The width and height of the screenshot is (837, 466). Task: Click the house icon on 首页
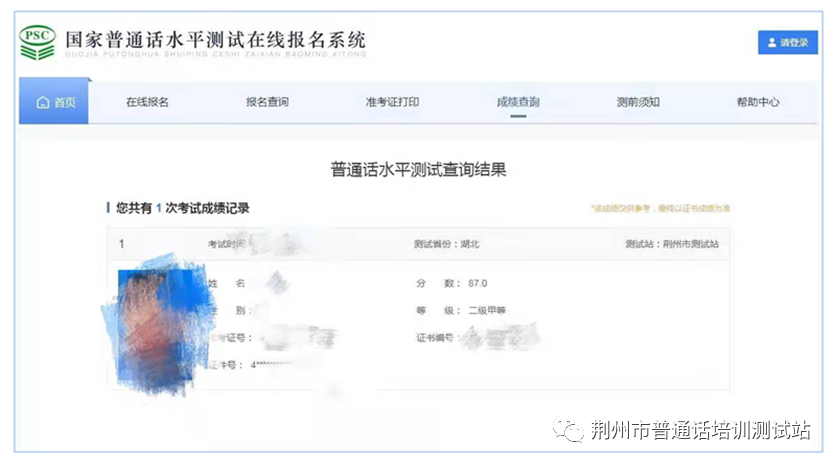[43, 103]
